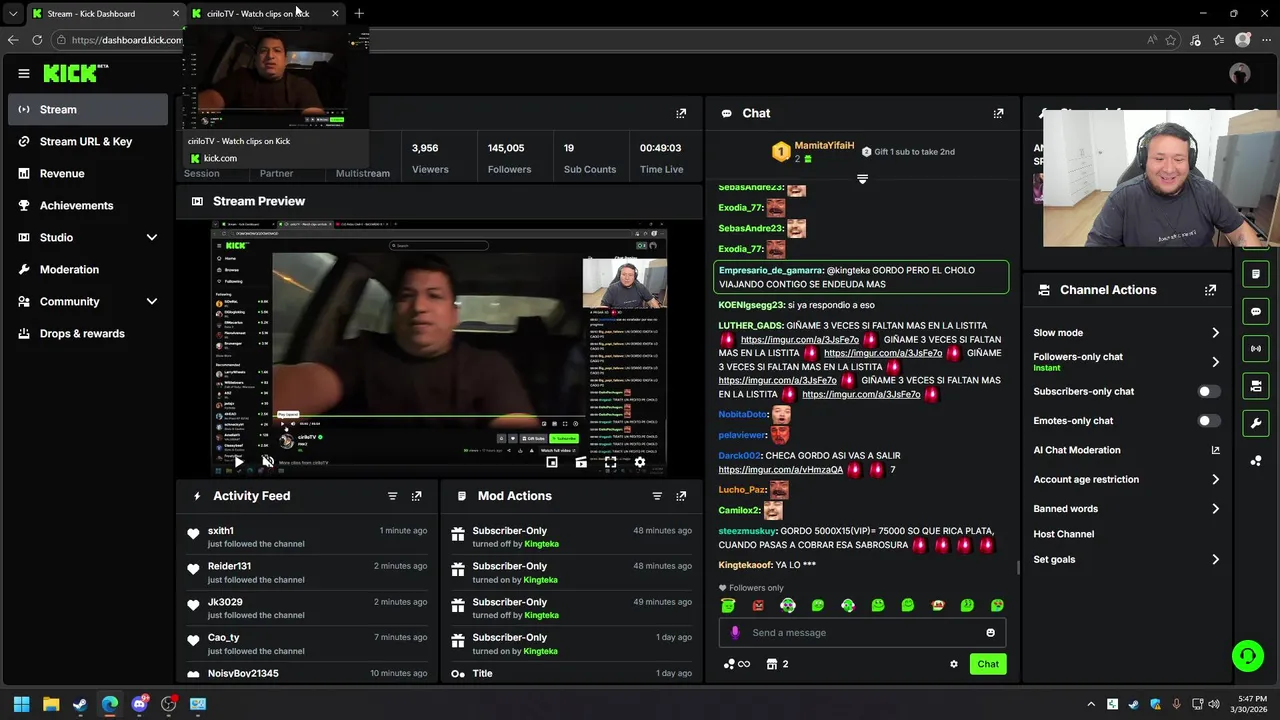Viewport: 1280px width, 720px height.
Task: Open Drops & rewards page
Action: coord(88,333)
